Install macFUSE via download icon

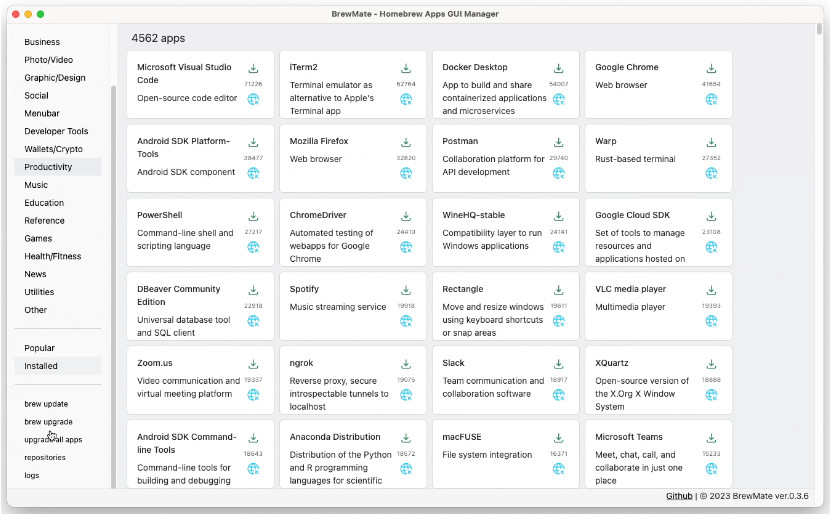(558, 438)
